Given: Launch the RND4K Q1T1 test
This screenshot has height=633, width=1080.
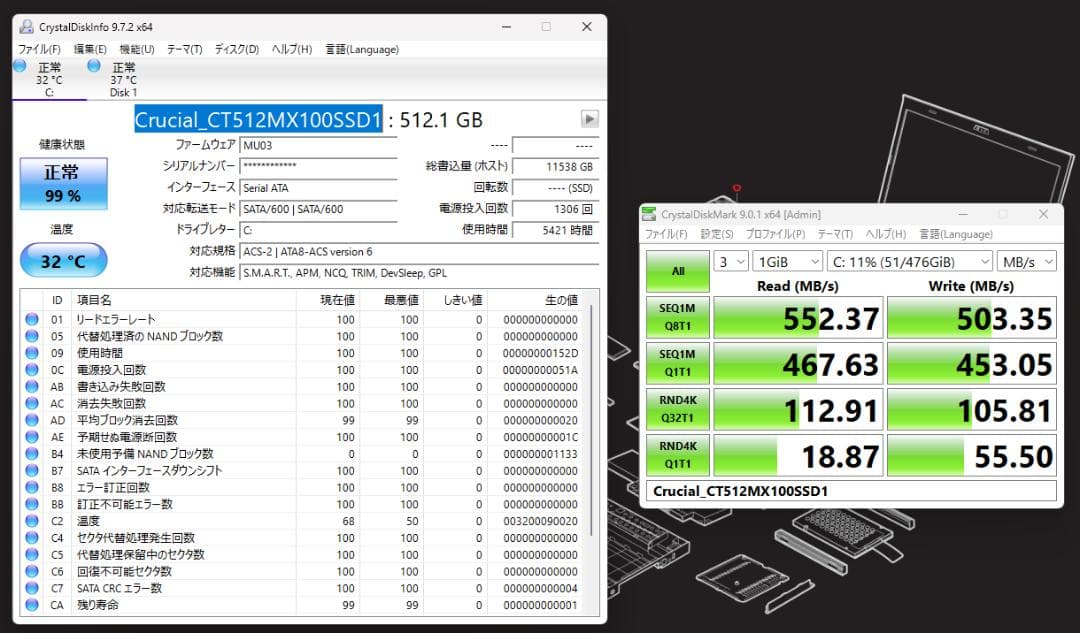Looking at the screenshot, I should click(x=677, y=455).
